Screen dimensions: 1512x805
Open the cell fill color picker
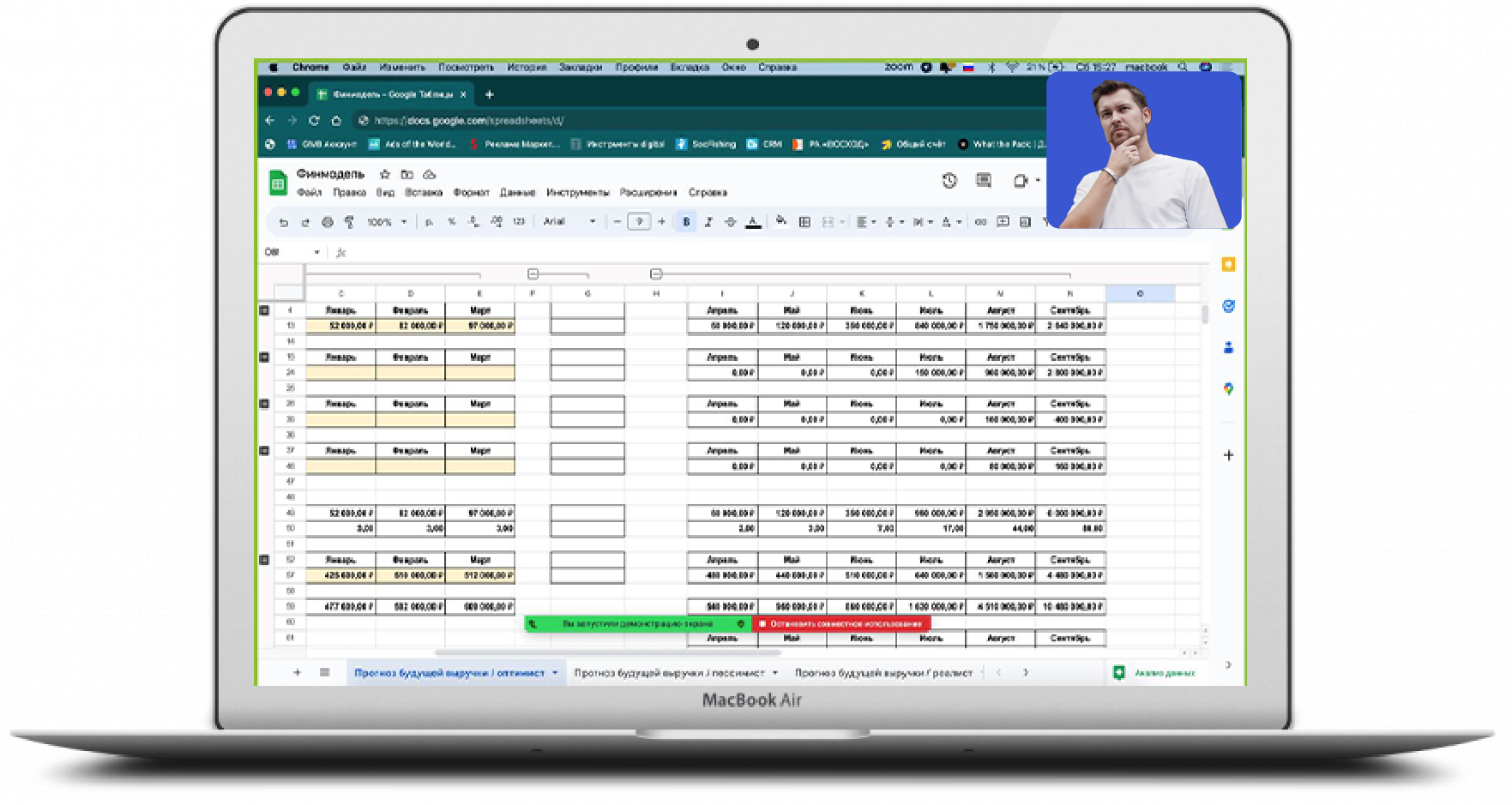(780, 221)
